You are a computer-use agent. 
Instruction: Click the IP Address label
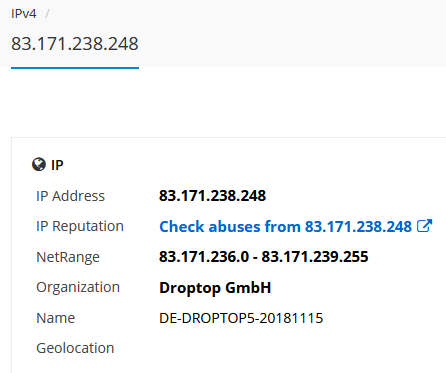(x=70, y=196)
